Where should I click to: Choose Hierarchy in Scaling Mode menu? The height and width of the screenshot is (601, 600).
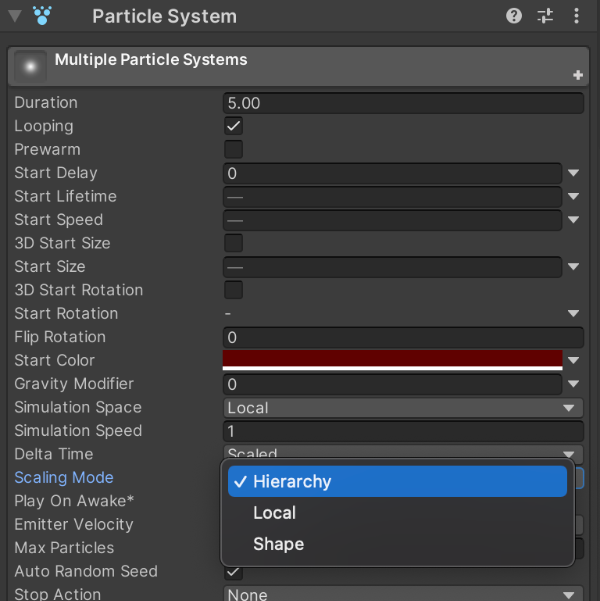397,481
